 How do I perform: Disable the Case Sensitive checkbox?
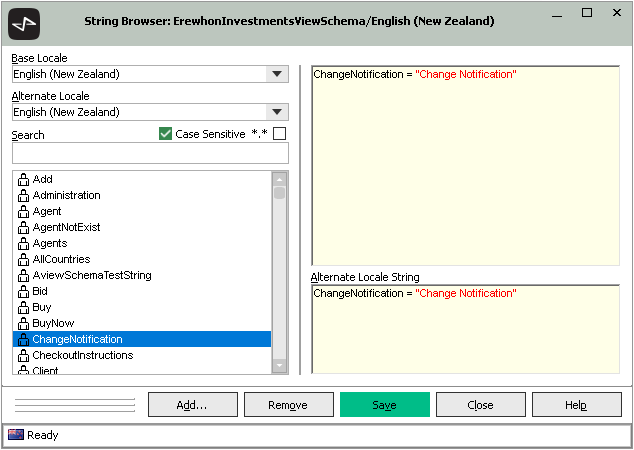(x=166, y=134)
